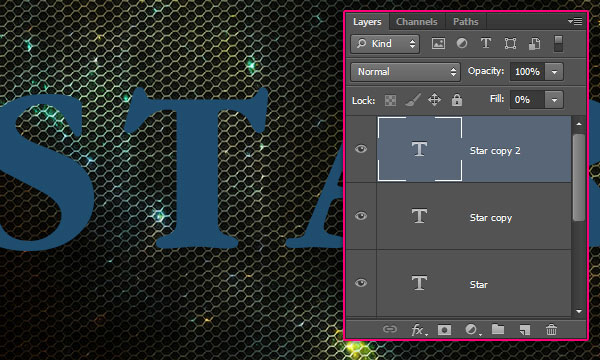
Task: Click layers list scroll down arrow
Action: tap(579, 311)
